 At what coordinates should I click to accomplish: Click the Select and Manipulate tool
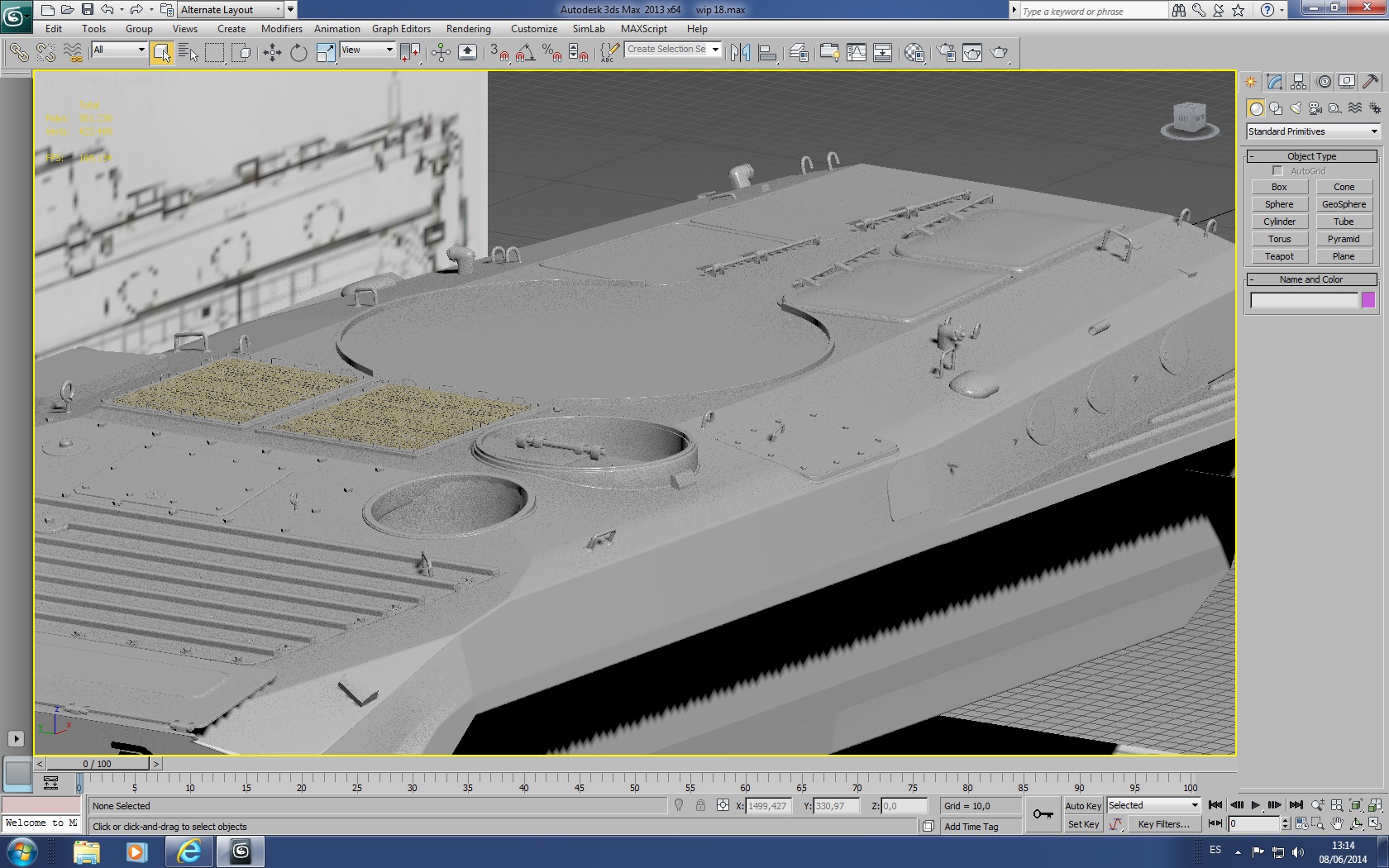pos(441,53)
